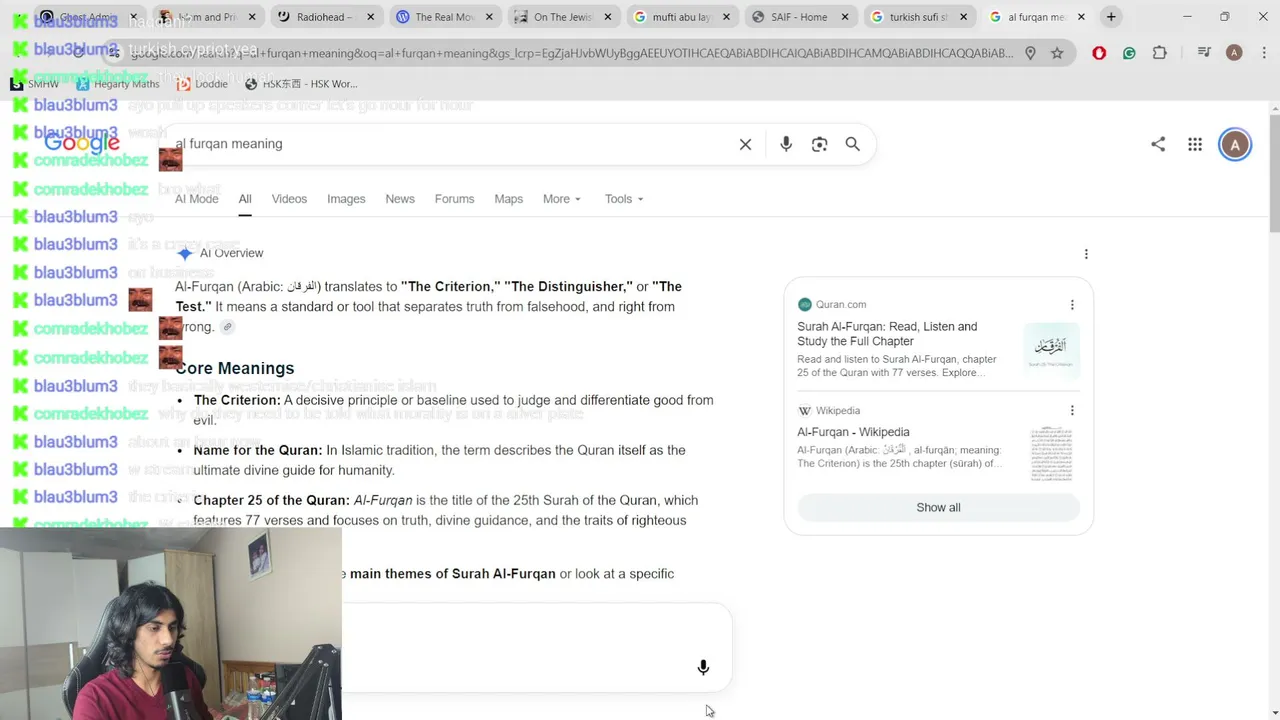Open the green Grammarly extension
The width and height of the screenshot is (1280, 720).
click(1129, 53)
